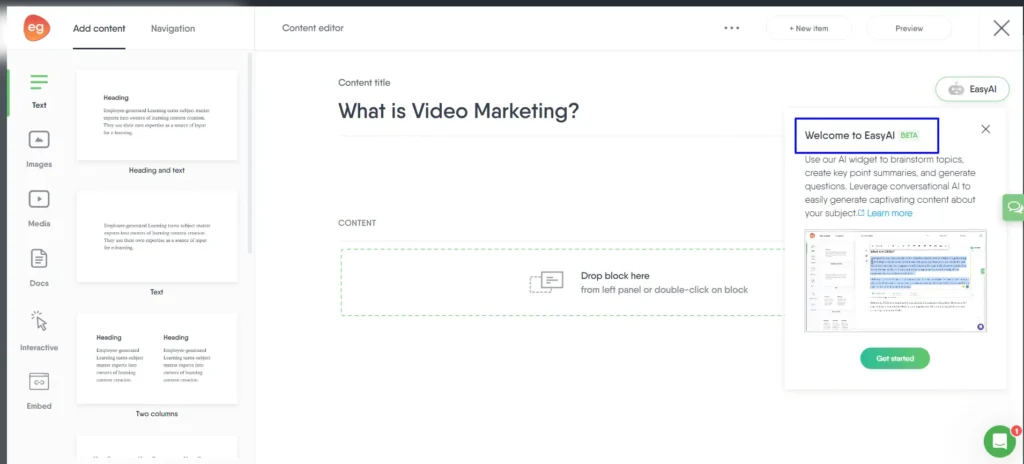Select the Text category icon

[x=39, y=82]
